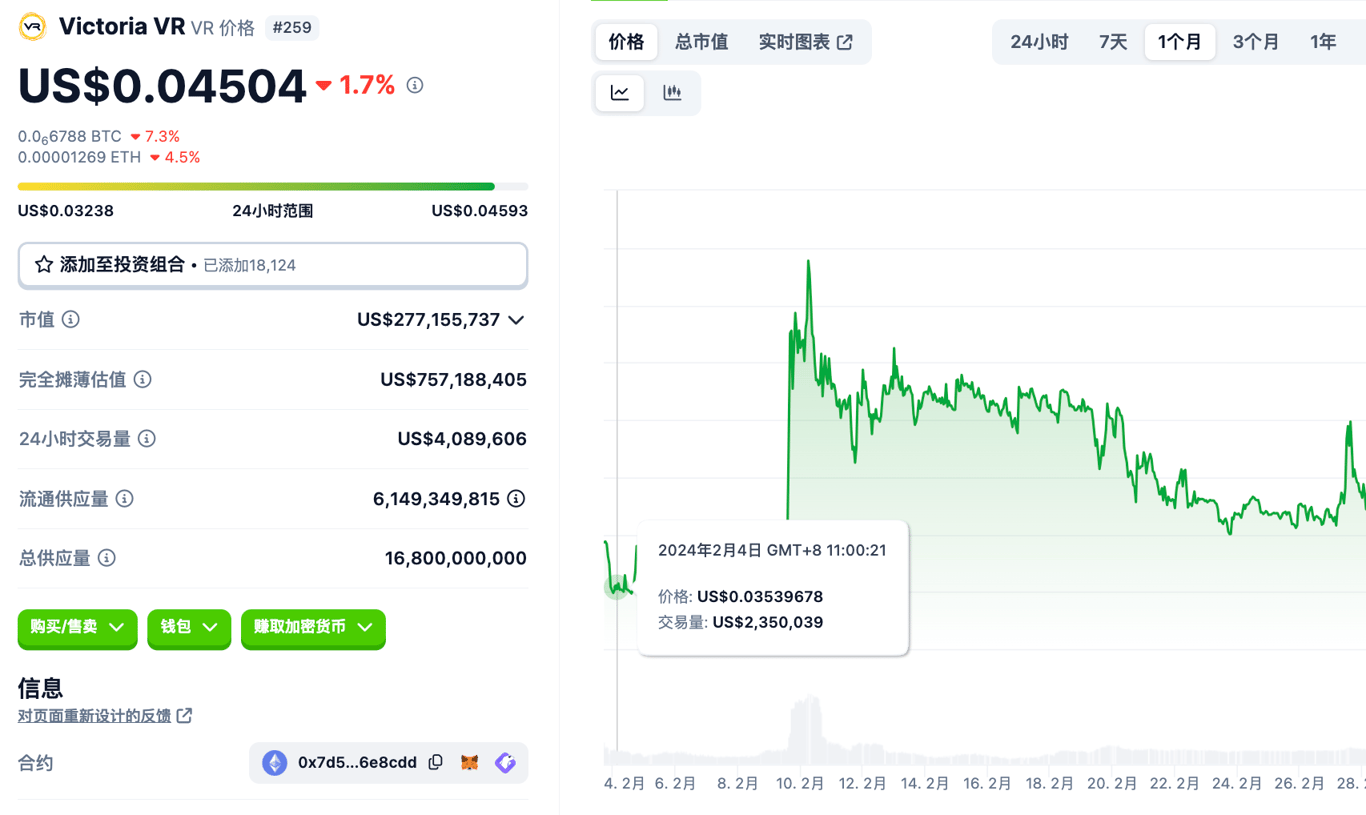The height and width of the screenshot is (815, 1366).
Task: Click the 添加至投资组合 button
Action: tap(273, 265)
